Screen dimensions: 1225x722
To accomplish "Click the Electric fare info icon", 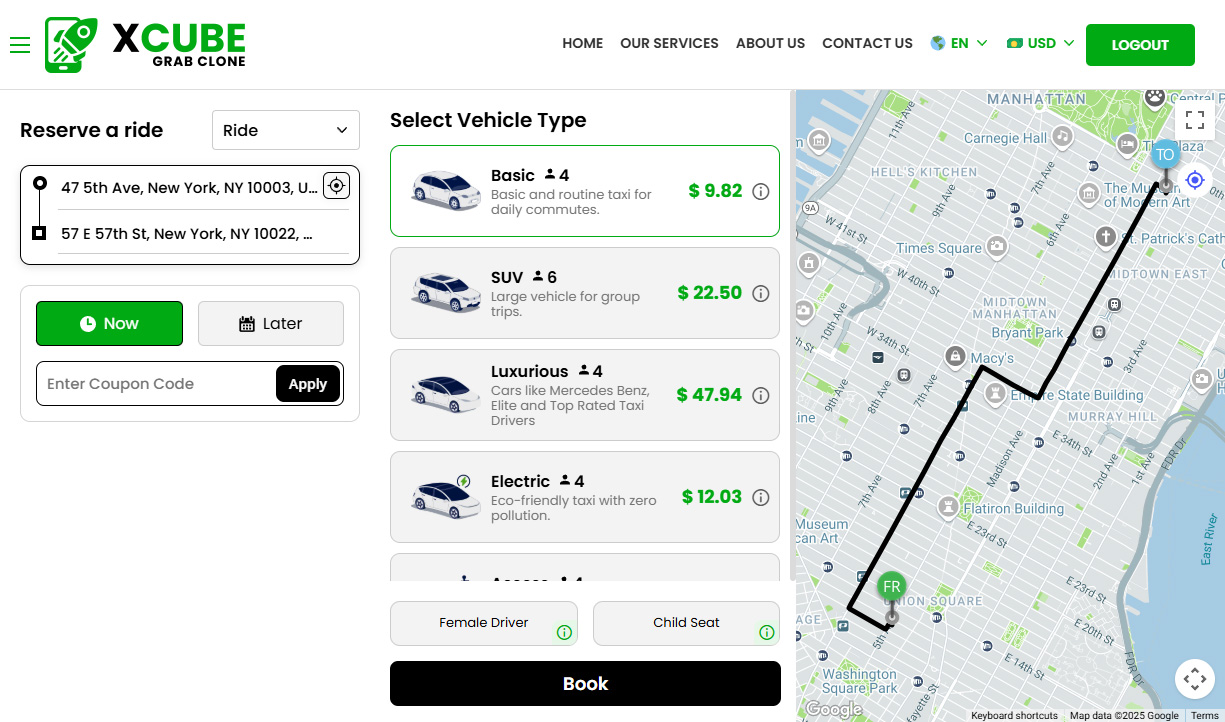I will click(762, 496).
